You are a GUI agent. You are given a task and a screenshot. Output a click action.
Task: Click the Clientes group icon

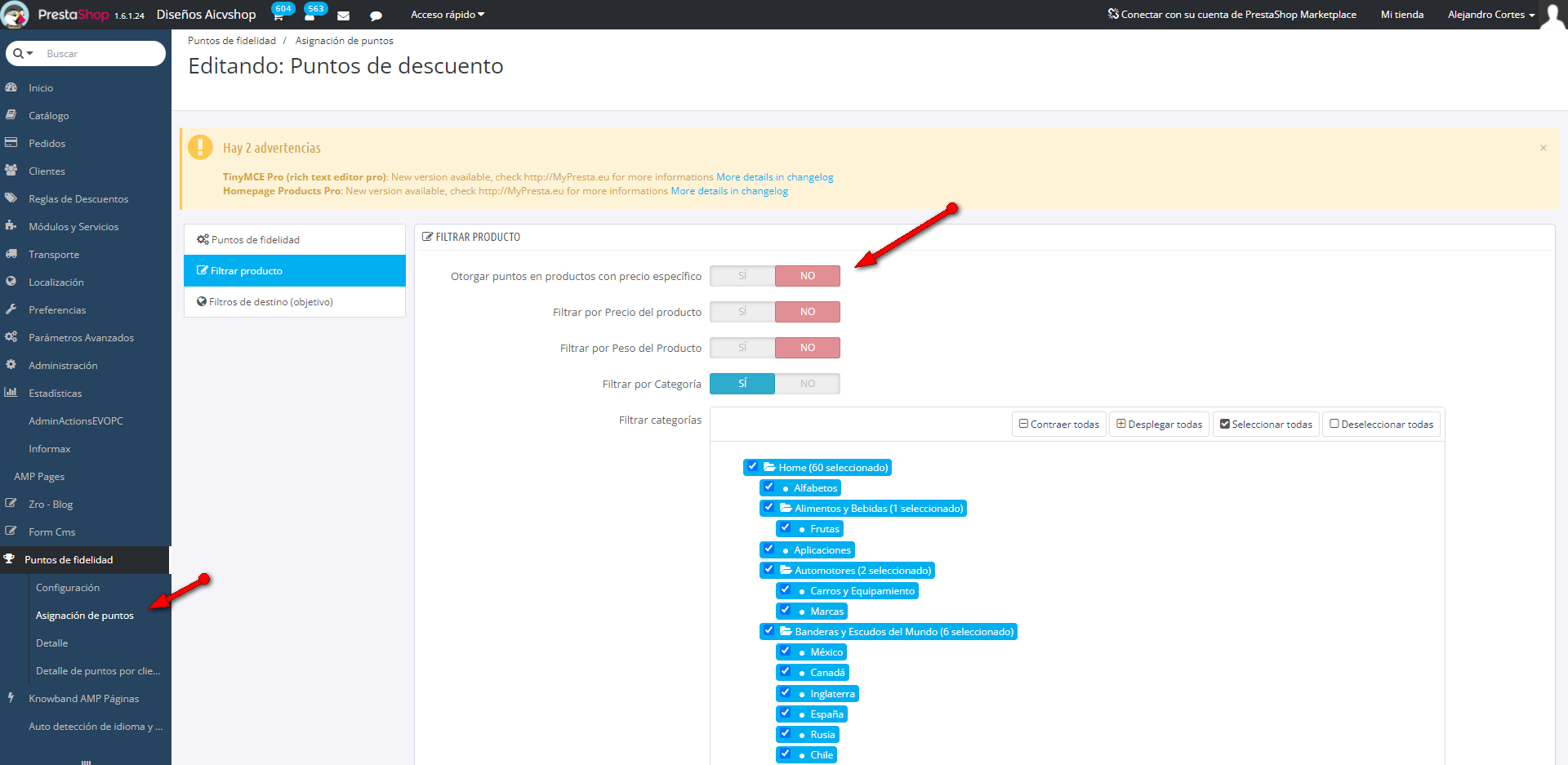coord(11,171)
